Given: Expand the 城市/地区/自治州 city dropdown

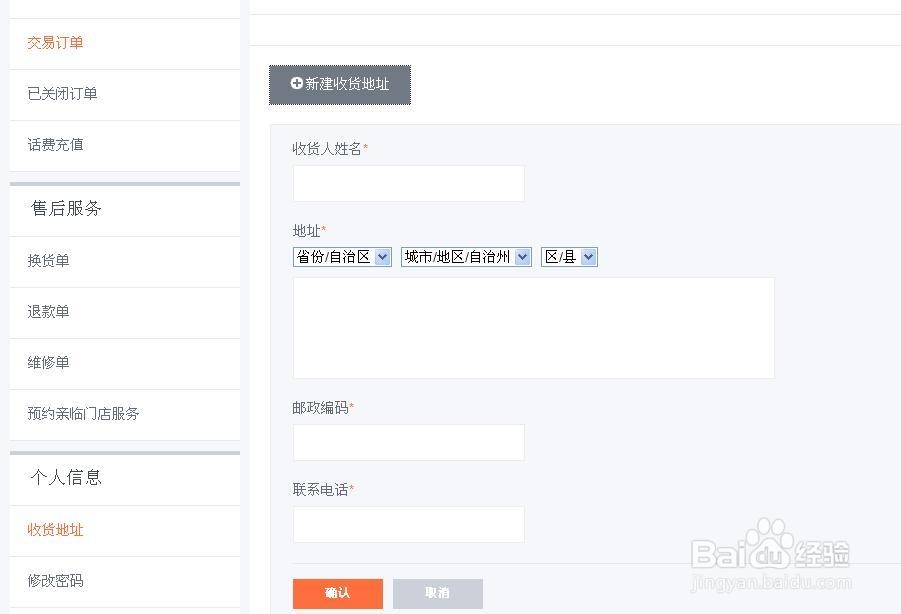Looking at the screenshot, I should click(x=466, y=257).
